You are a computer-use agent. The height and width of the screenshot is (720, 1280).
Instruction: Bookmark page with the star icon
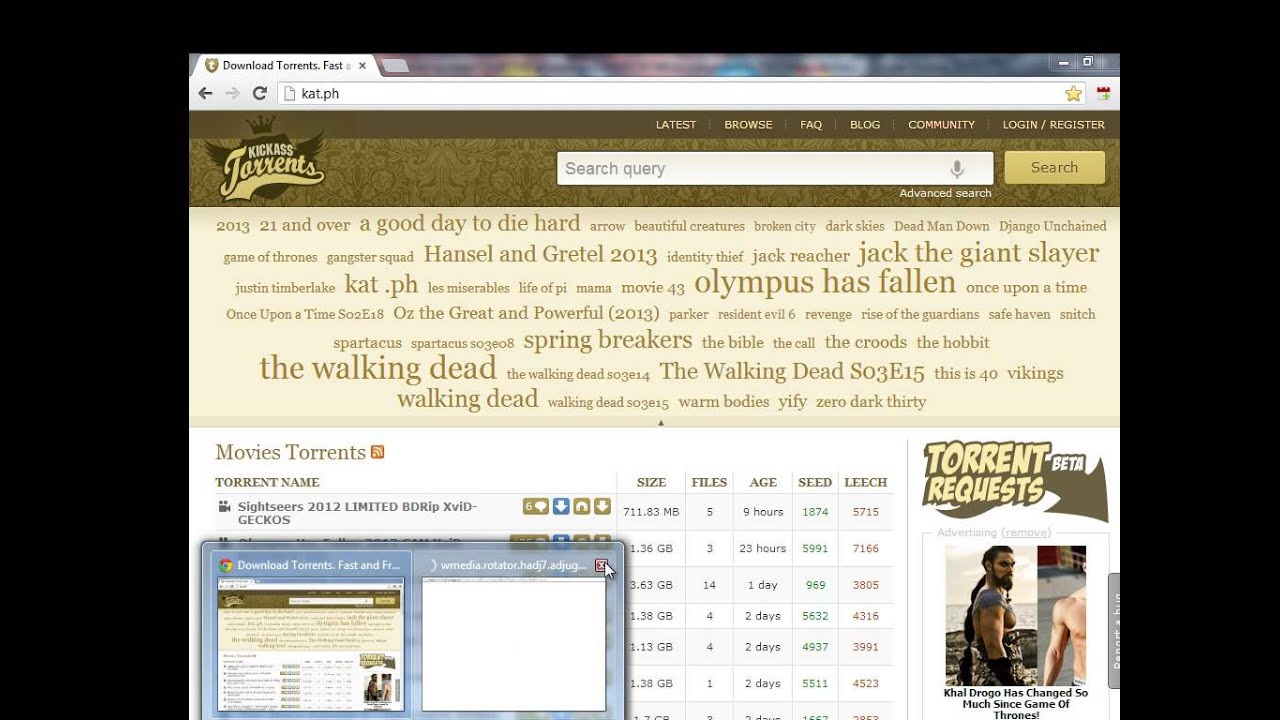pyautogui.click(x=1073, y=93)
